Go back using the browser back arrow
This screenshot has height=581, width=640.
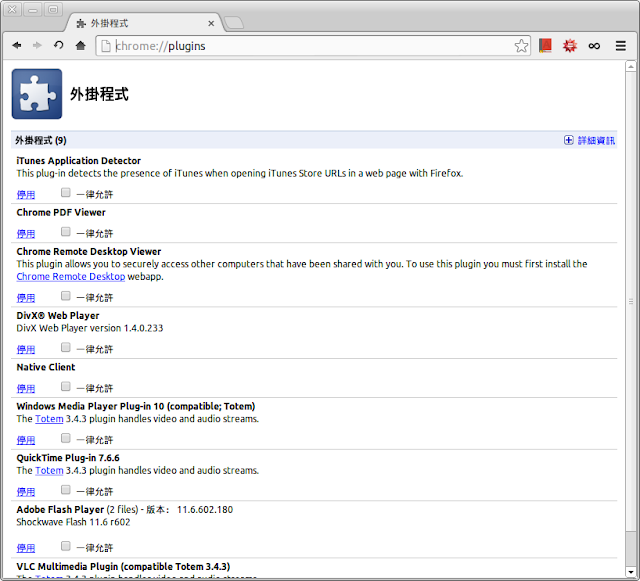17,45
